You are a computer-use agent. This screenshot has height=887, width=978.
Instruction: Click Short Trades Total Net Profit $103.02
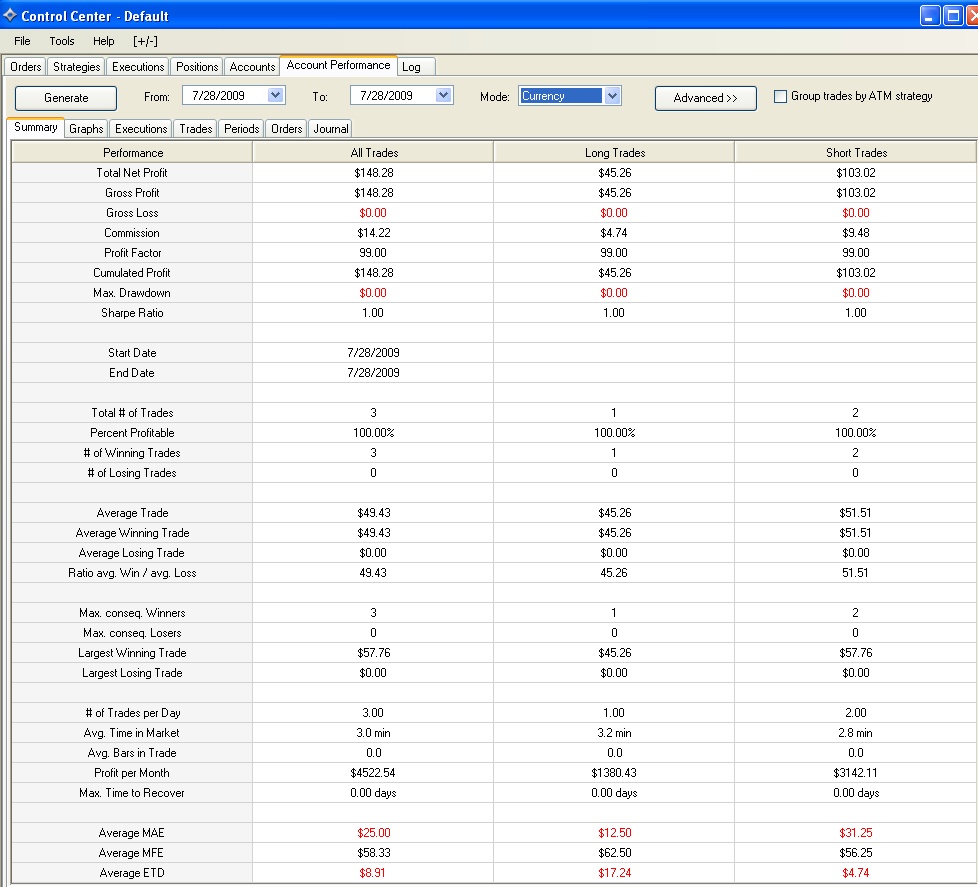[856, 173]
